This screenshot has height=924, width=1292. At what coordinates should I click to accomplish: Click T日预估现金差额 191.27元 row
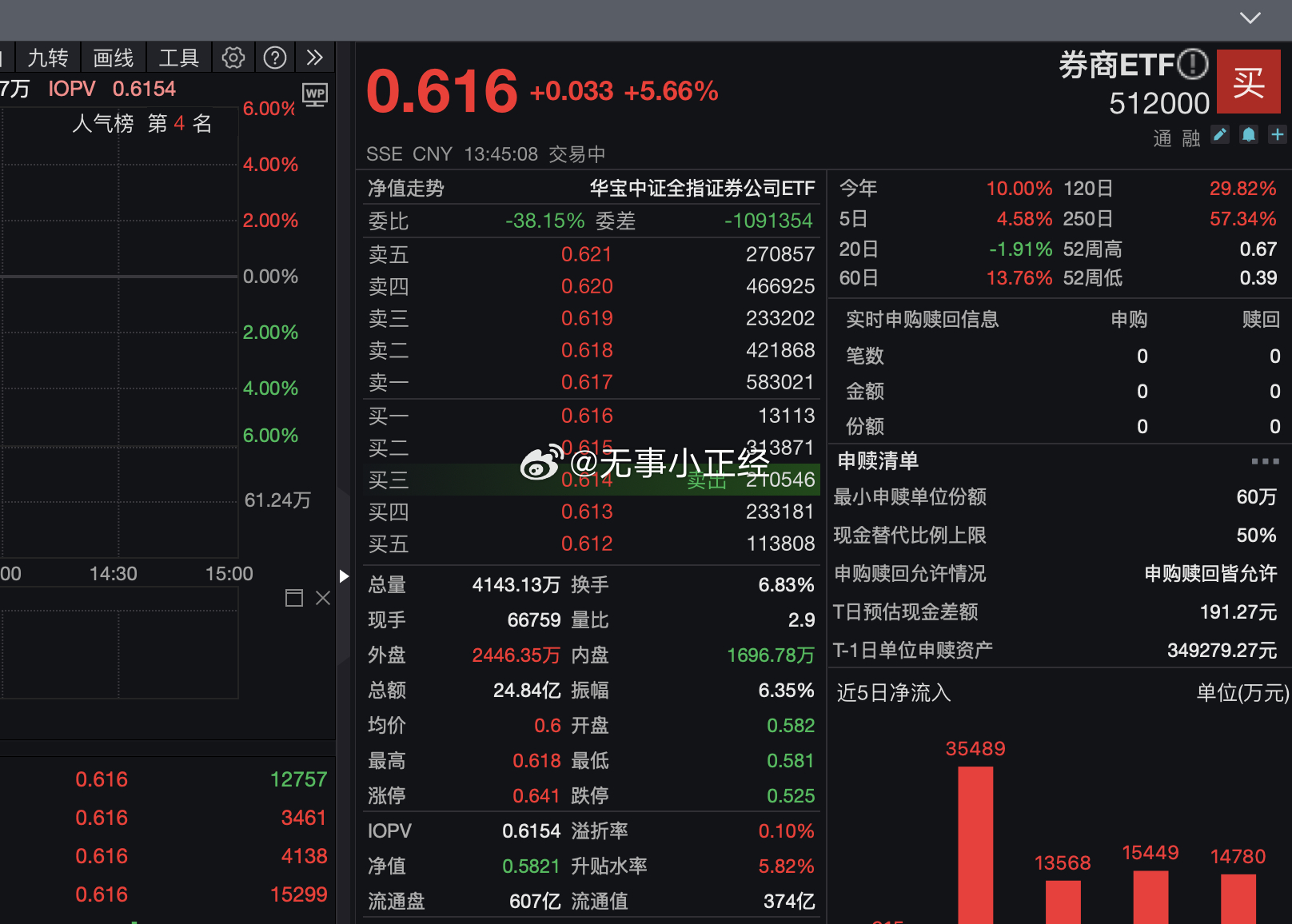point(1055,612)
